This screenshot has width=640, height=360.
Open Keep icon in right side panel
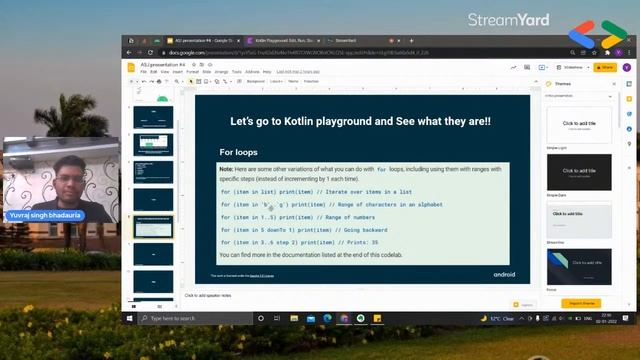[x=629, y=99]
